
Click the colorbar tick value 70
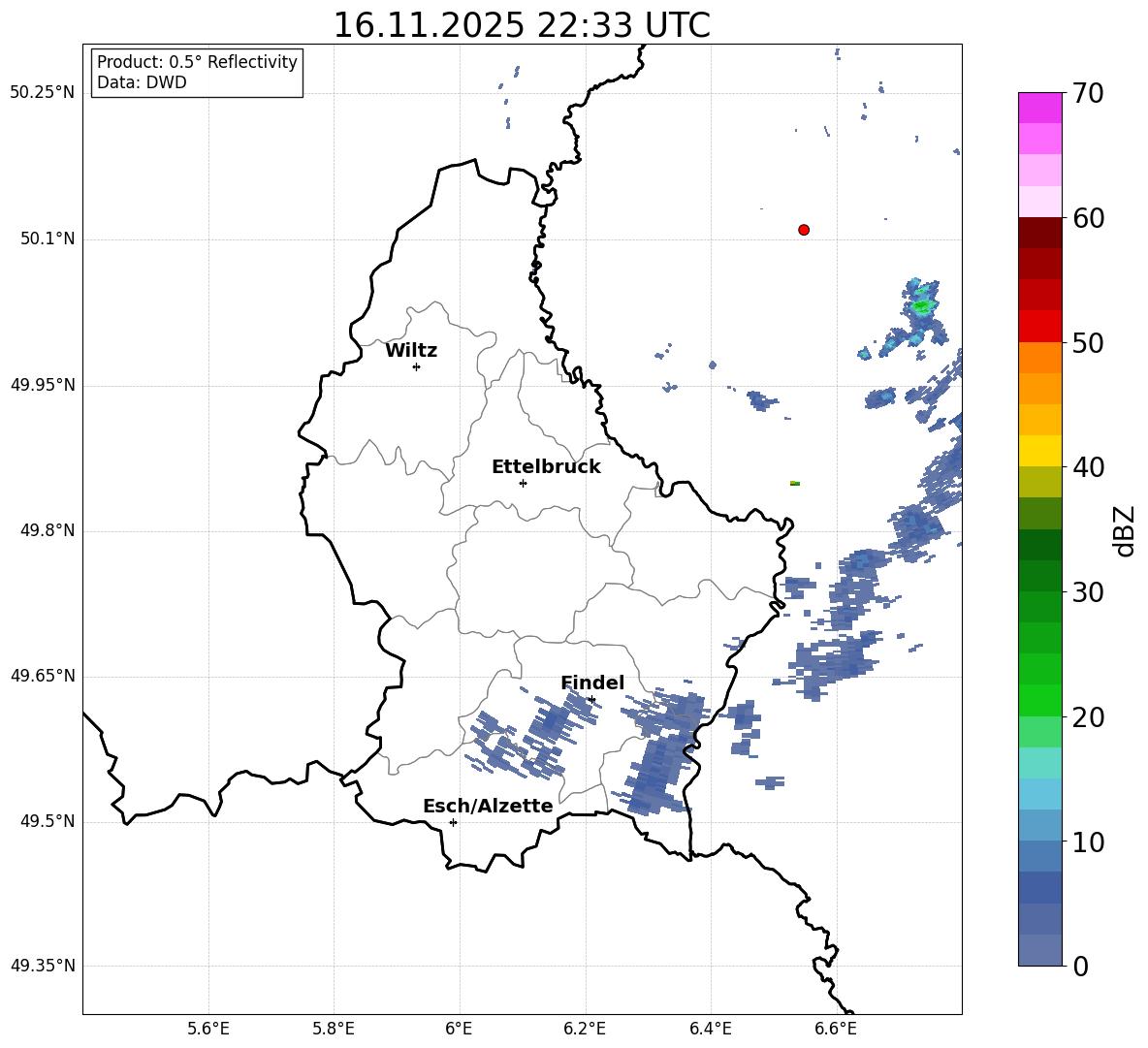[x=1088, y=94]
